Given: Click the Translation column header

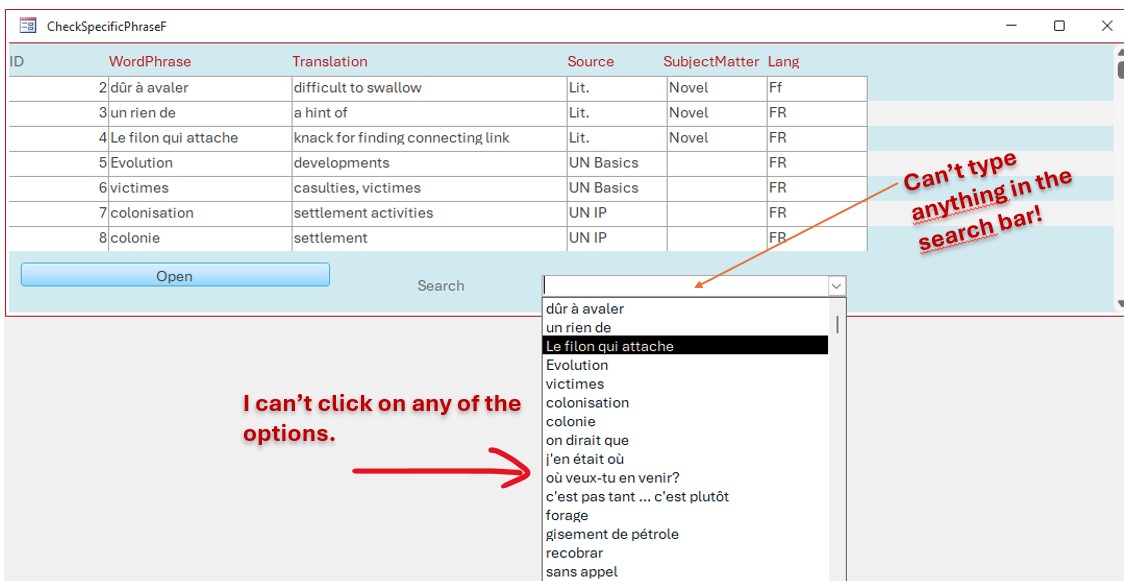Looking at the screenshot, I should point(331,61).
